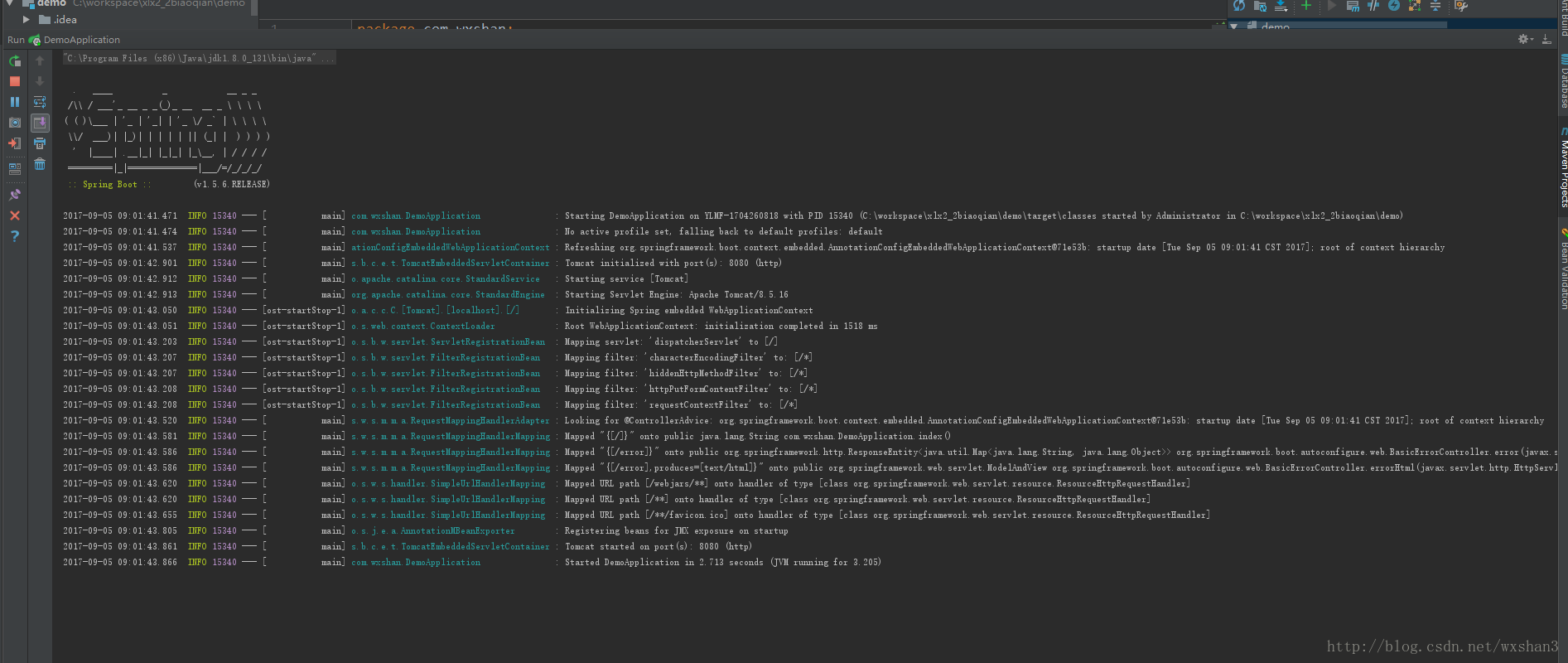This screenshot has height=663, width=1568.
Task: Click the Exit icon with red arrow
Action: click(15, 143)
